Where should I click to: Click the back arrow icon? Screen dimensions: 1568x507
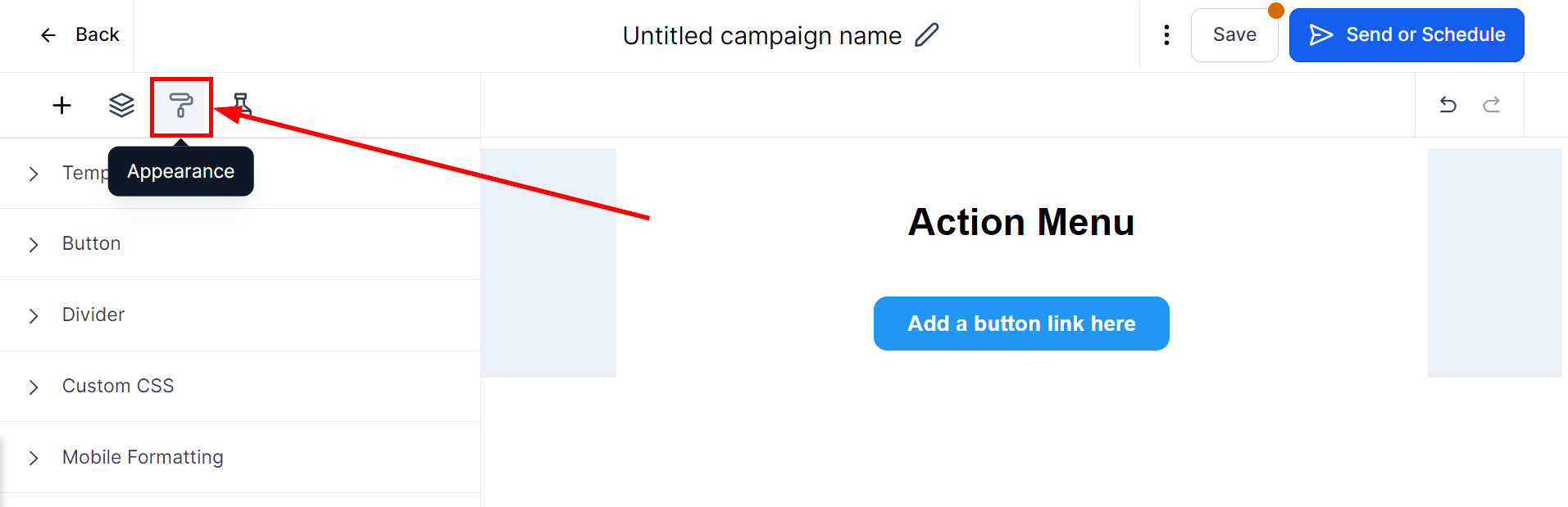point(48,35)
